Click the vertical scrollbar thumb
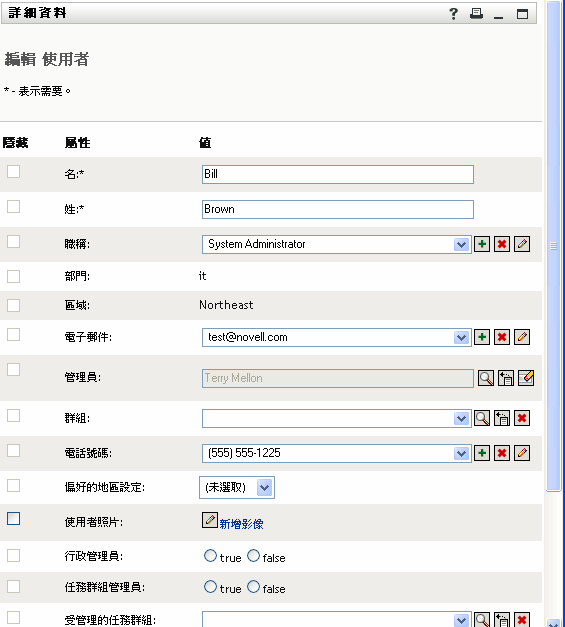This screenshot has width=565, height=627. (553, 246)
